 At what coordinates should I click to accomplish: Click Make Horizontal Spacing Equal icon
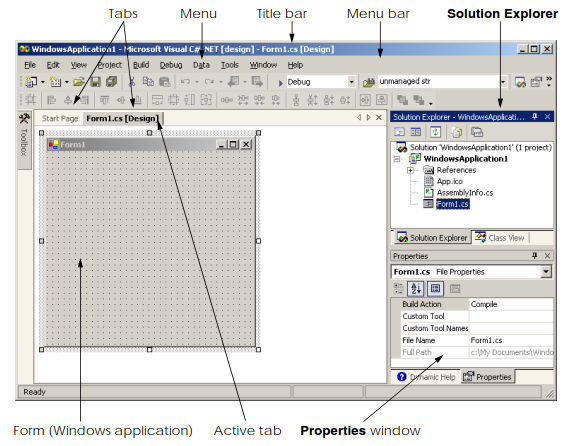[227, 100]
